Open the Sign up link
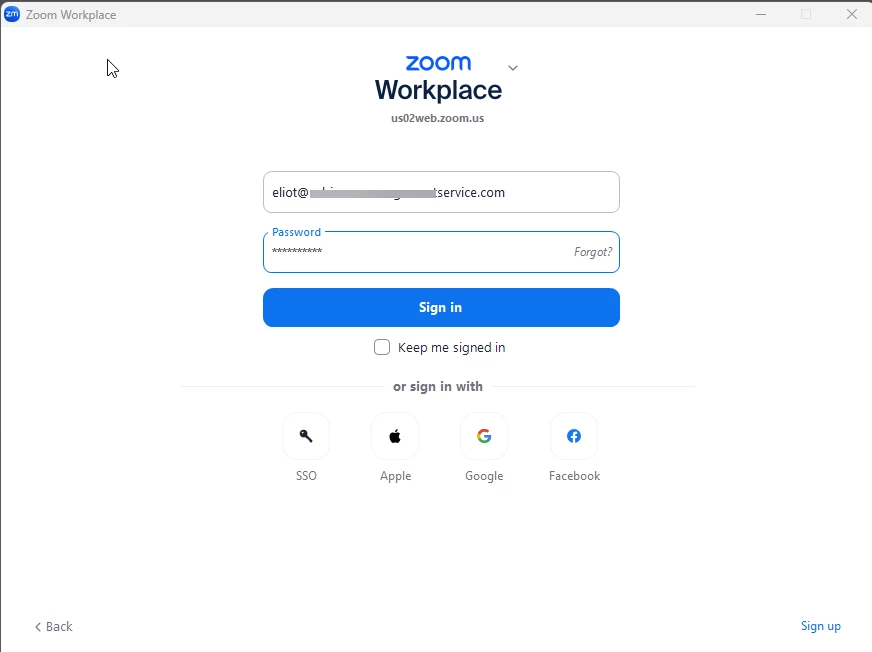Viewport: 872px width, 652px height. (820, 626)
